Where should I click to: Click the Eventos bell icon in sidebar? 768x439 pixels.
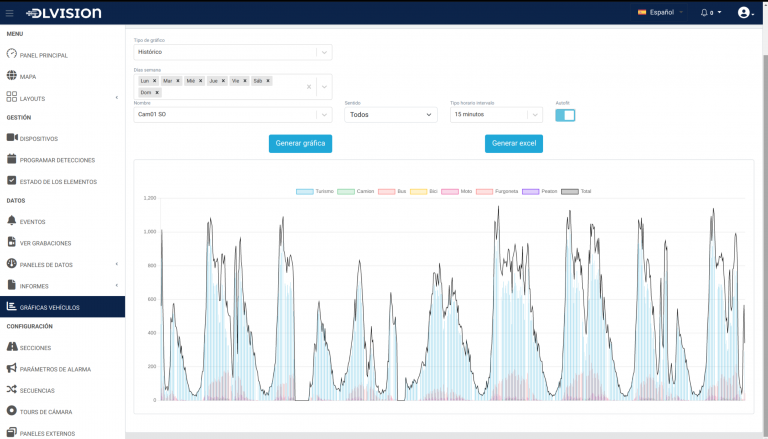click(12, 221)
